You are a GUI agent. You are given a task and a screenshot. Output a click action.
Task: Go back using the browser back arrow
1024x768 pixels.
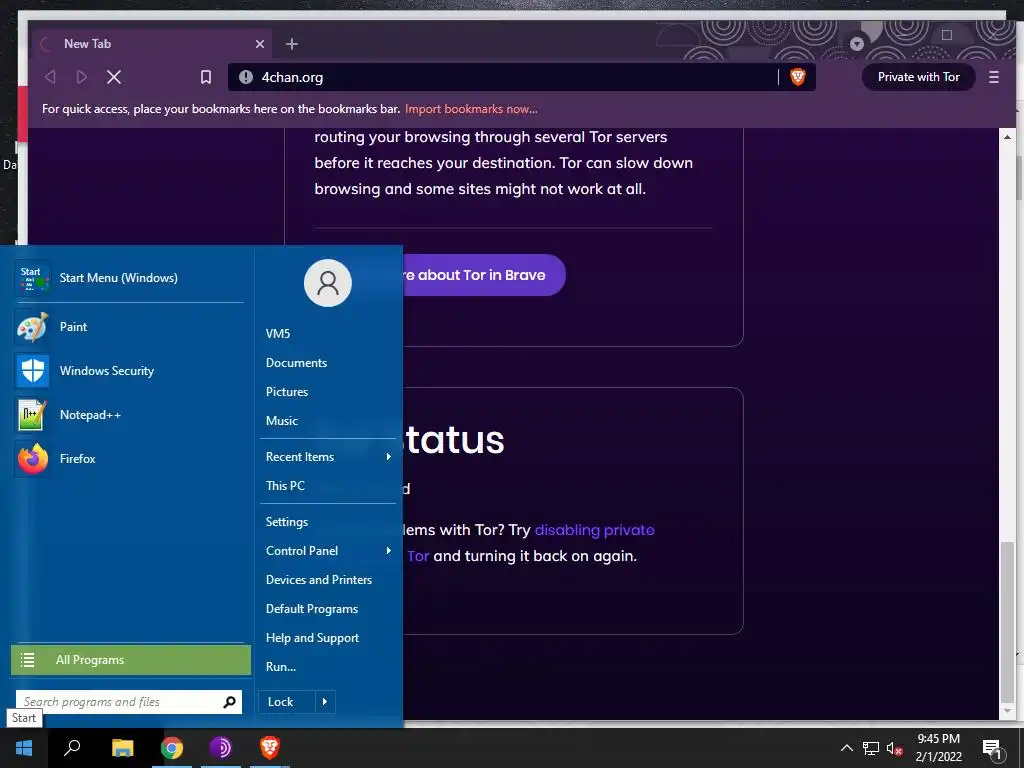tap(50, 77)
